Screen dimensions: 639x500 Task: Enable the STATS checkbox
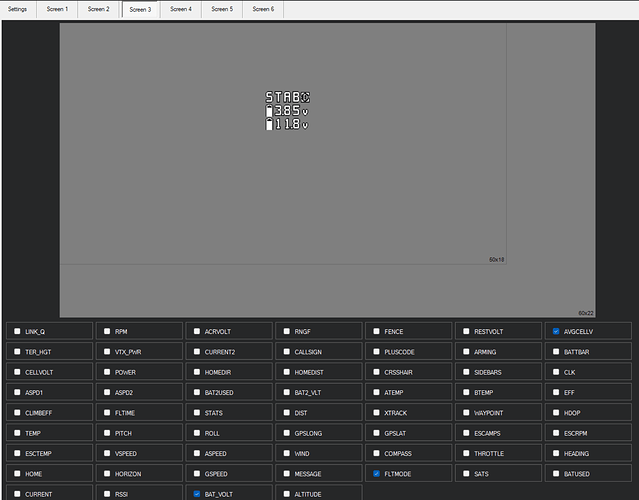click(197, 413)
